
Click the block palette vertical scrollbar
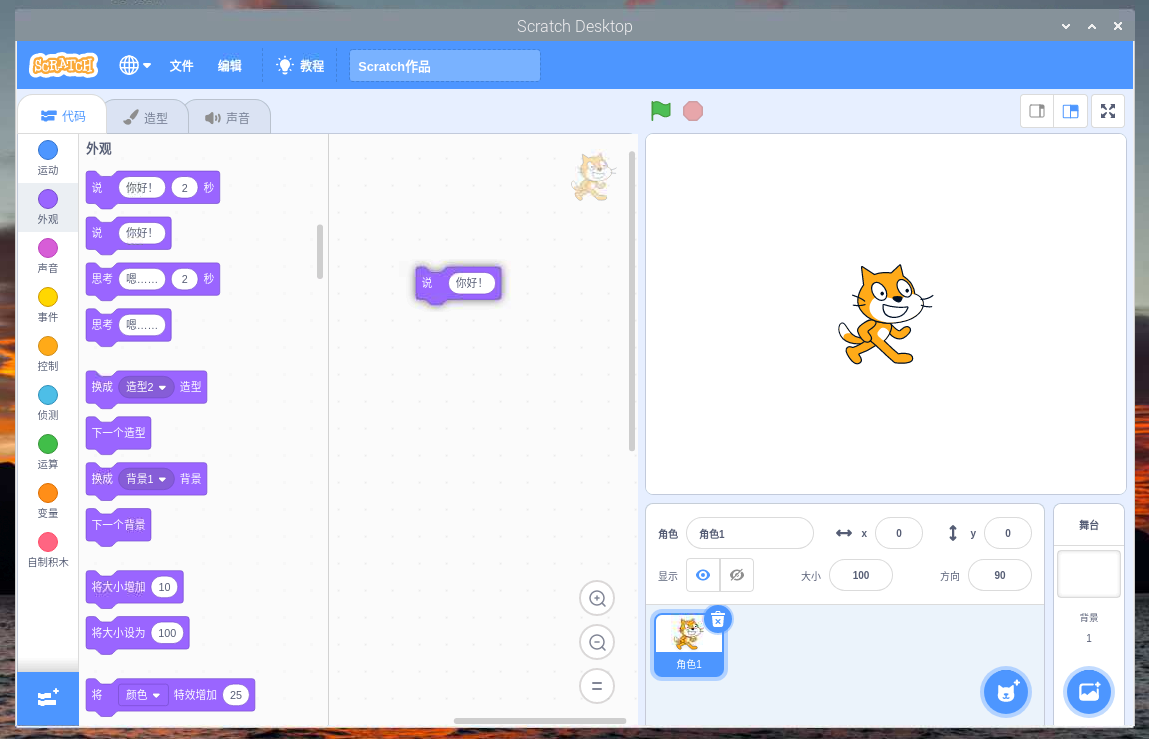(x=319, y=251)
